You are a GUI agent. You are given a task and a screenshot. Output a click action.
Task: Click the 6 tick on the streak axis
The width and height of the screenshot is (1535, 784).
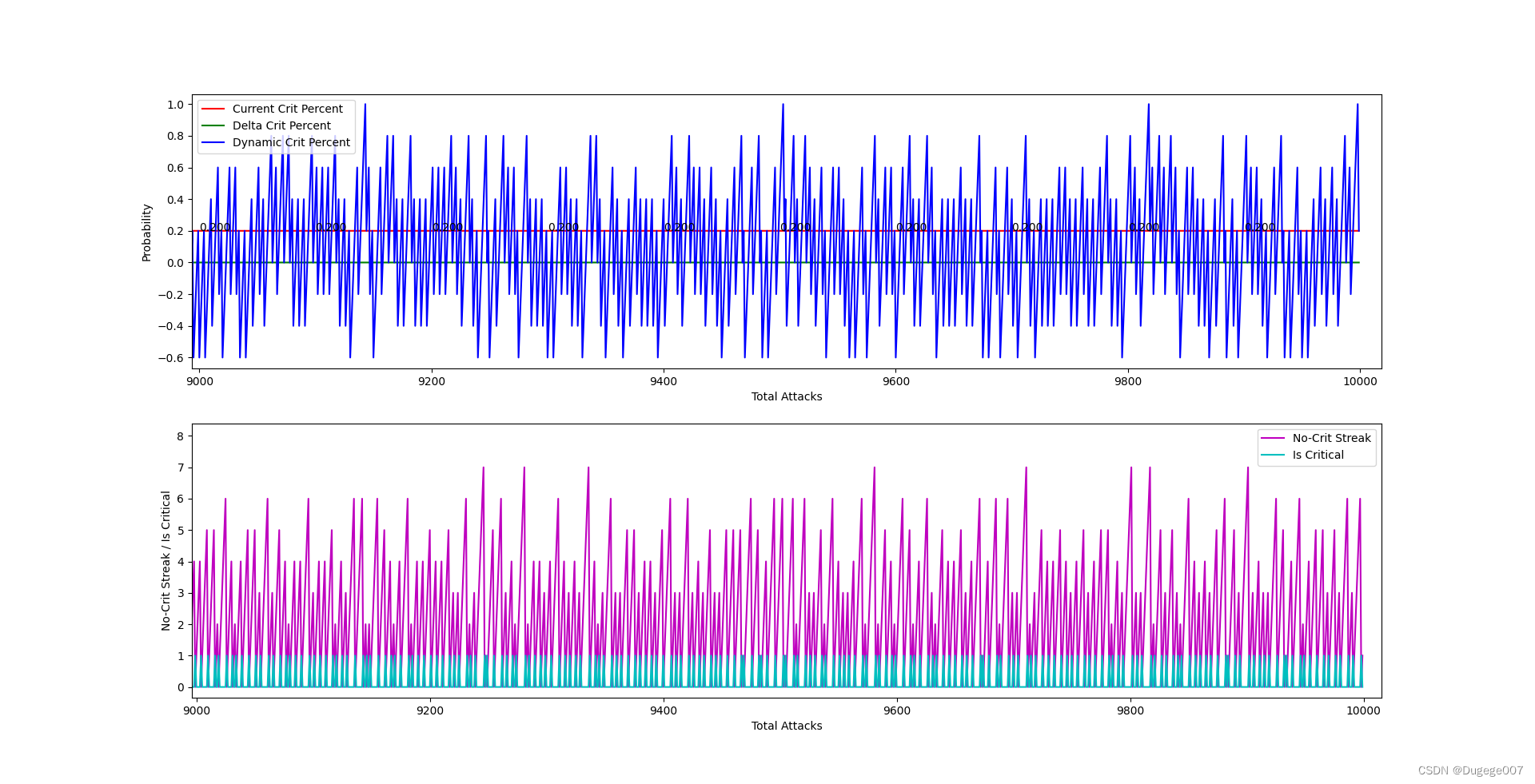[x=181, y=499]
